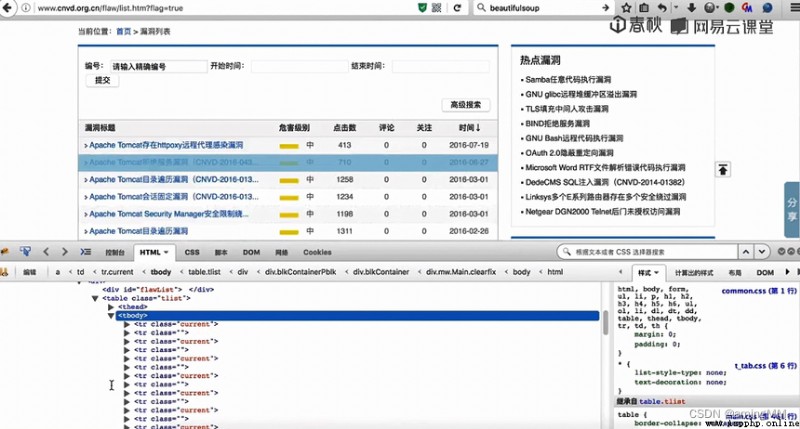800x429 pixels.
Task: Bookmark this page with the star icon
Action: click(627, 8)
